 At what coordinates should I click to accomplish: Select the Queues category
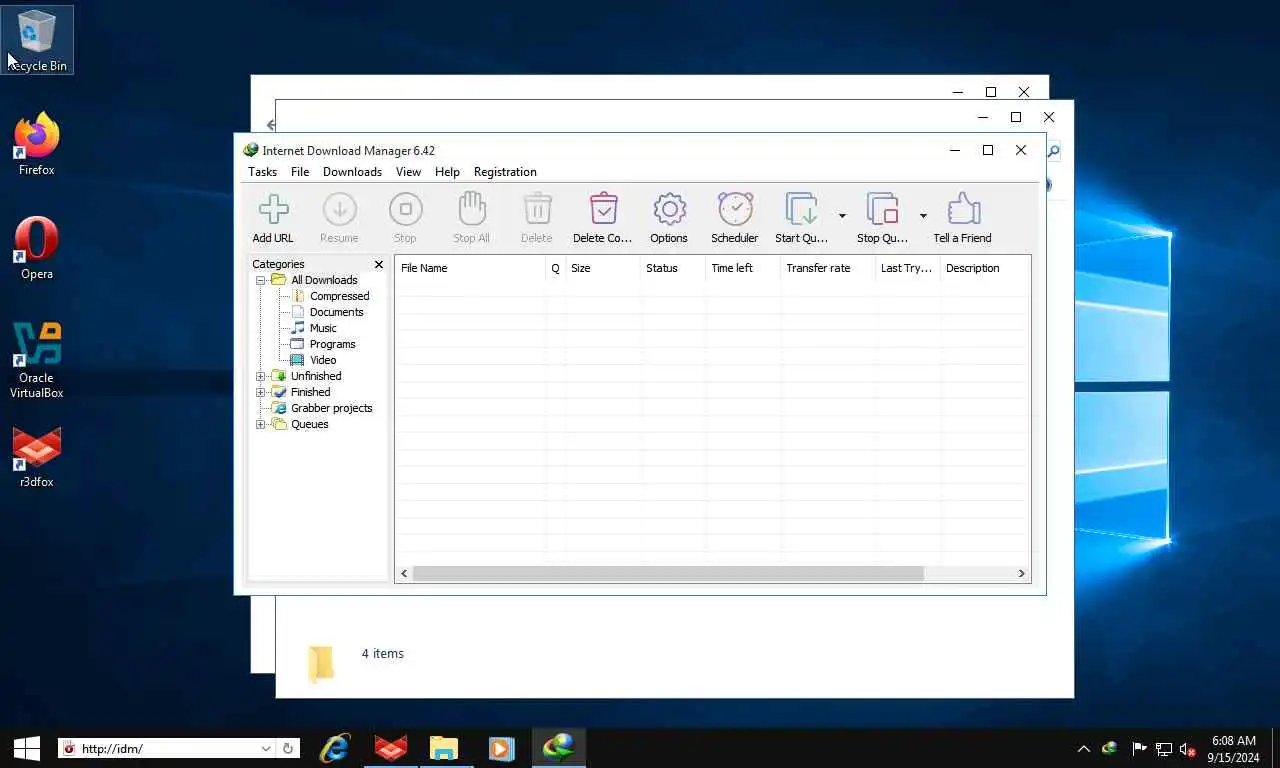click(309, 424)
